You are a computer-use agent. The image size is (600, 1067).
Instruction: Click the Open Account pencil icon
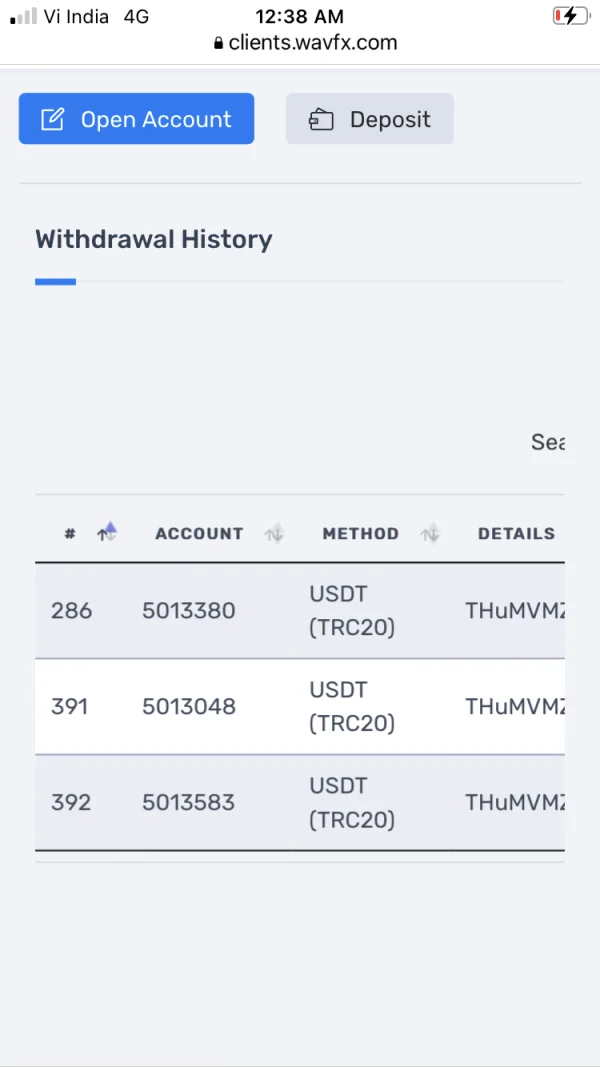(52, 120)
